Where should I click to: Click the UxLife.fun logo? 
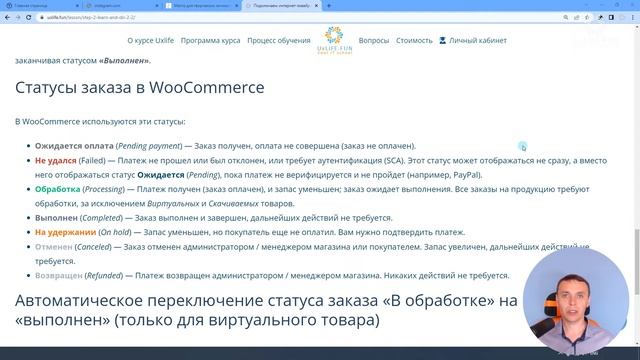point(334,40)
